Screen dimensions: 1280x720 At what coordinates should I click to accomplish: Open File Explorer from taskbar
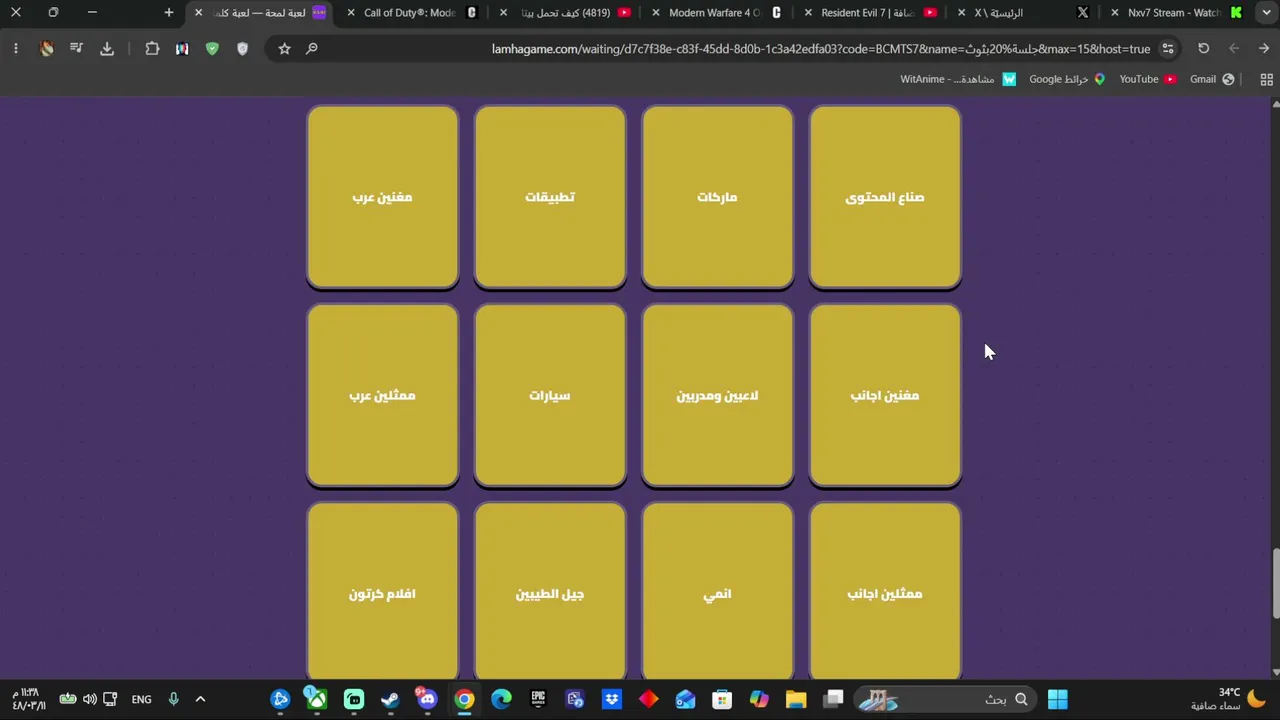796,699
